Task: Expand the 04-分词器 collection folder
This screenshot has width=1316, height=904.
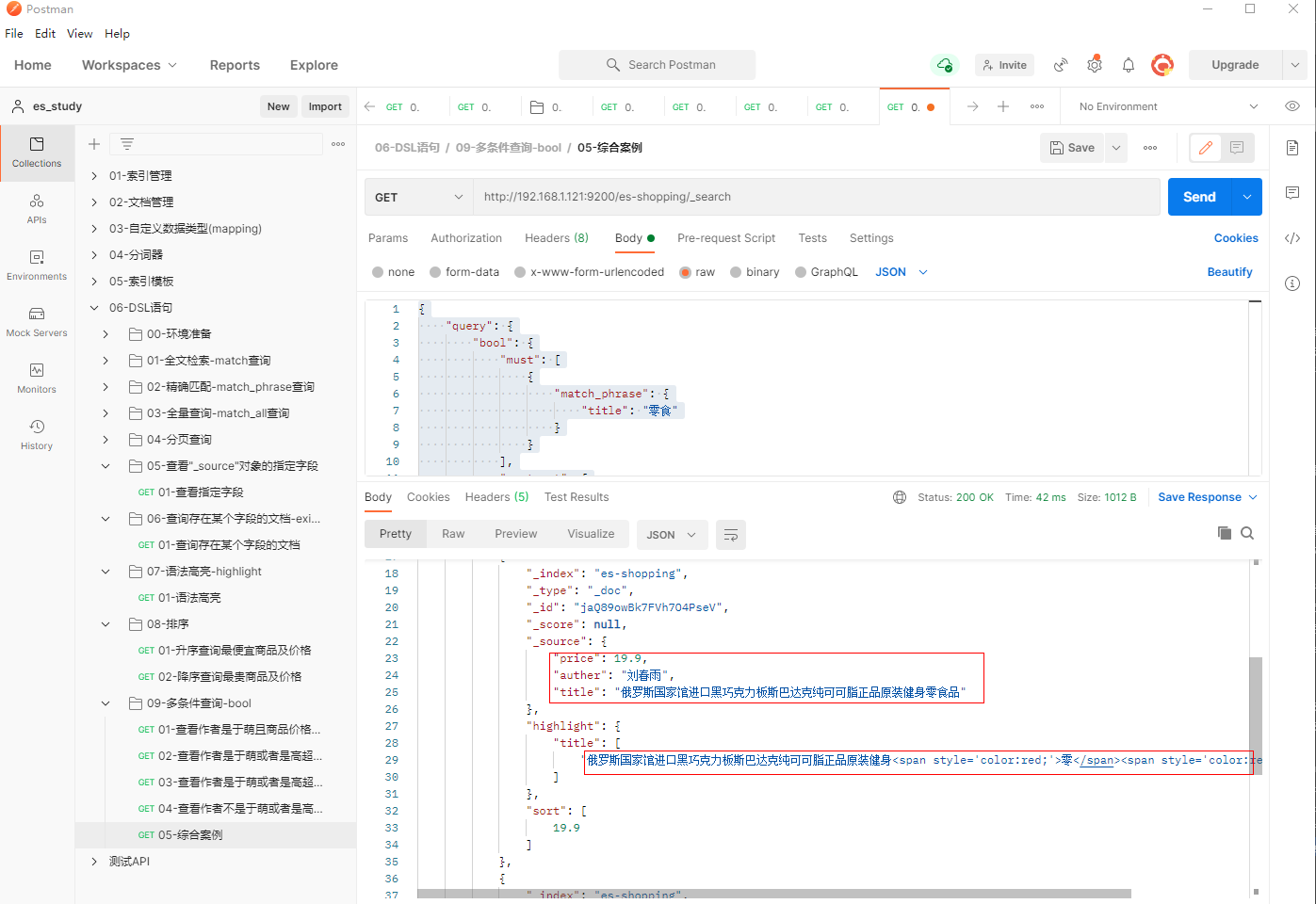Action: (x=94, y=255)
